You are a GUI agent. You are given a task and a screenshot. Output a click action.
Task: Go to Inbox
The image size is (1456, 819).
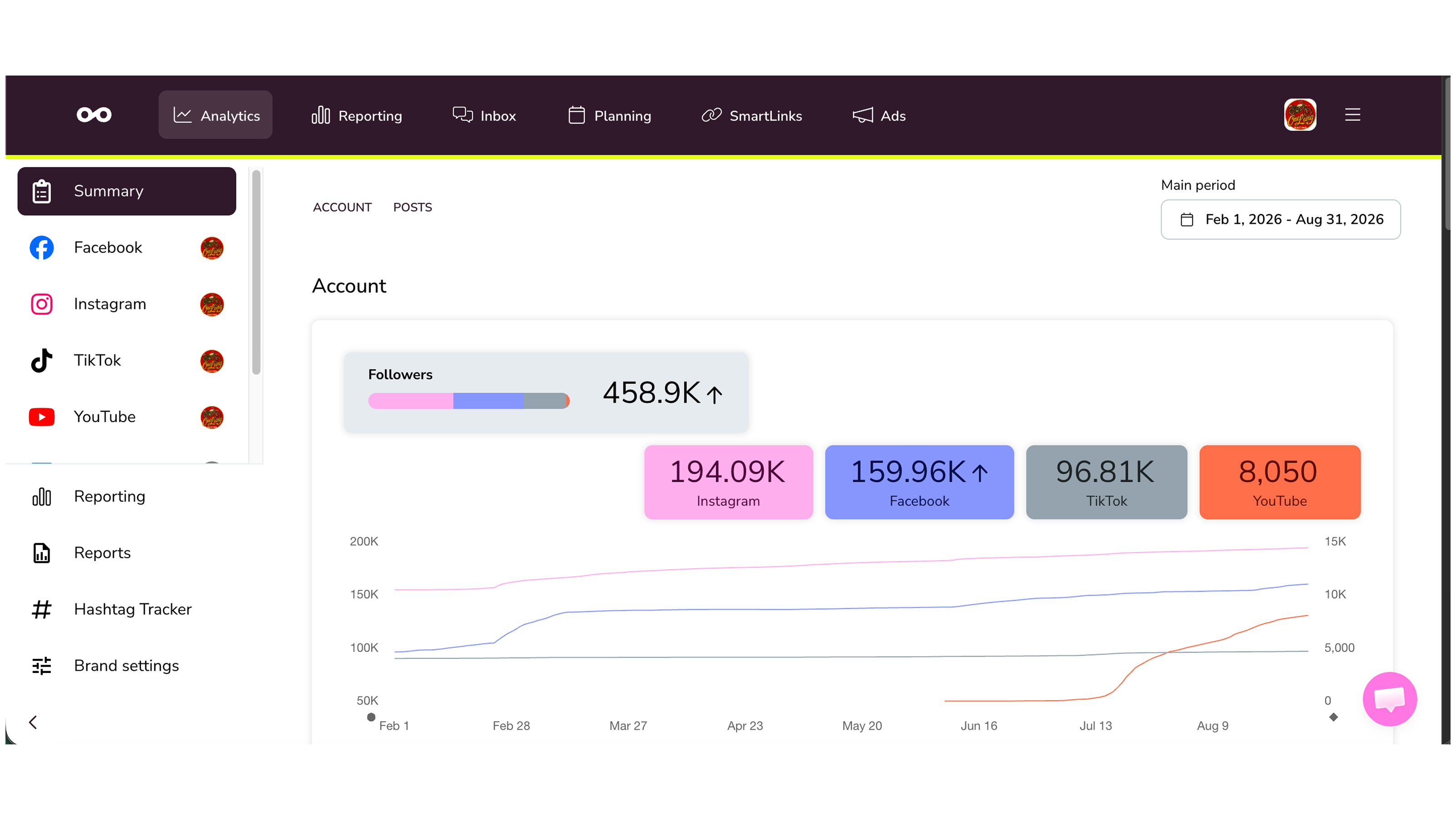[x=485, y=115]
